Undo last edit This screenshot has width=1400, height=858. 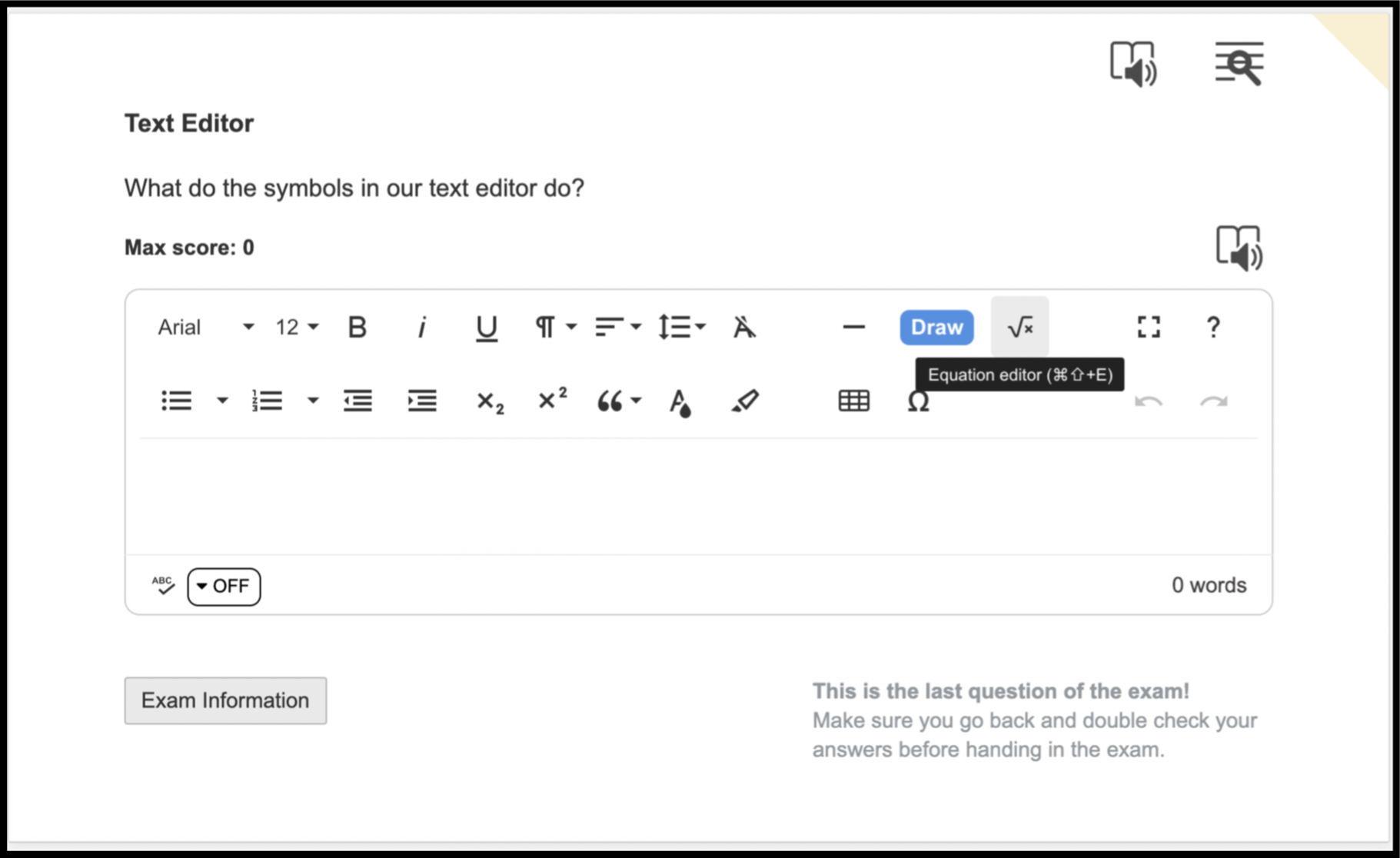point(1148,401)
